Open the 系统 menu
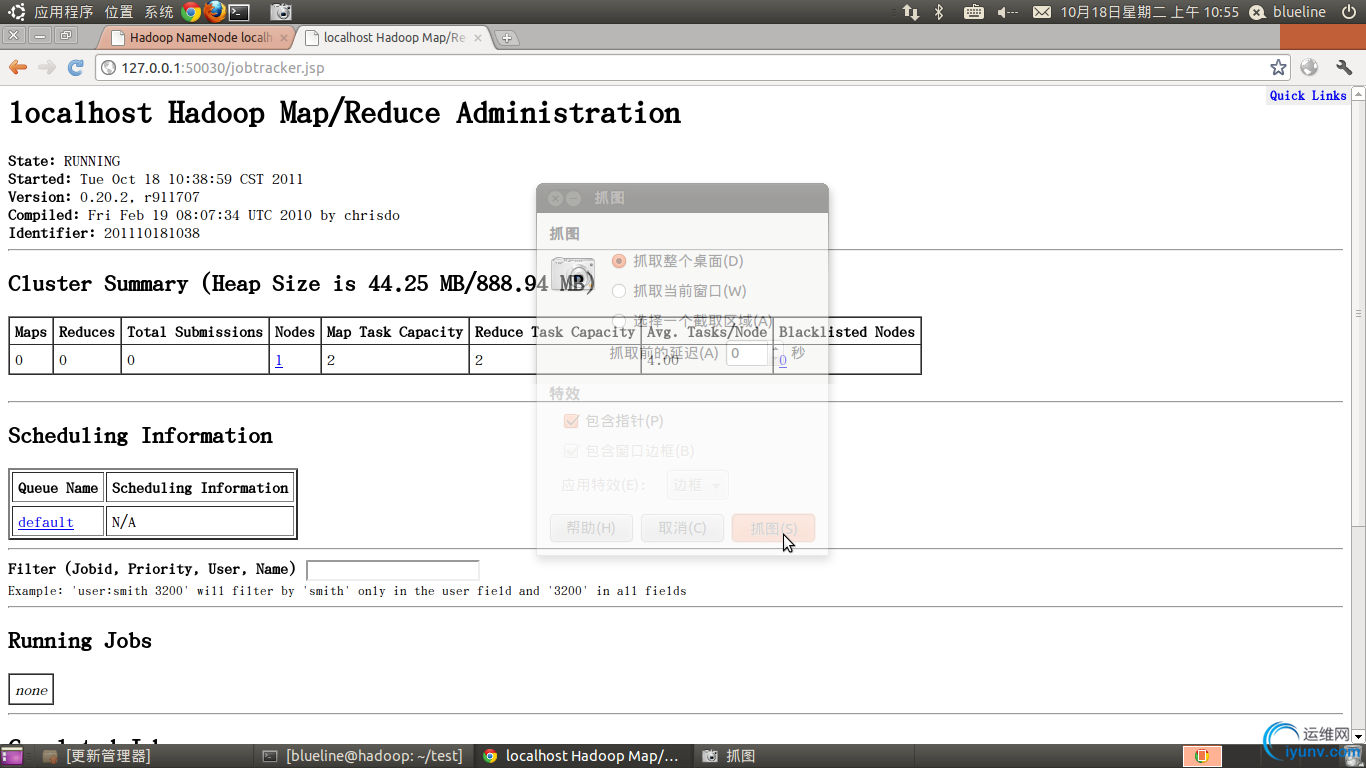Screen dimensions: 1366x768 point(159,12)
